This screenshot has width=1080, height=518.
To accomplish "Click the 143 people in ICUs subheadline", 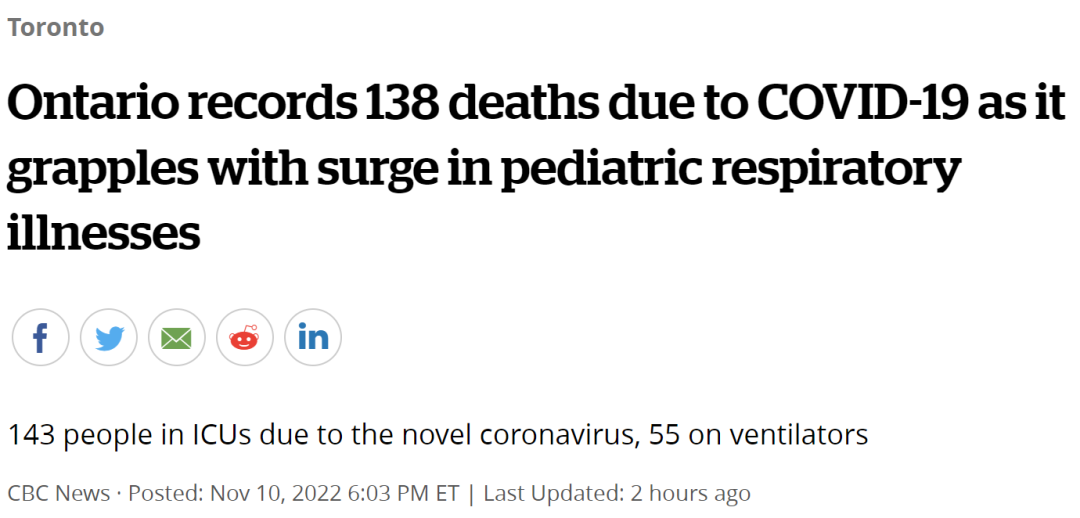I will point(437,435).
